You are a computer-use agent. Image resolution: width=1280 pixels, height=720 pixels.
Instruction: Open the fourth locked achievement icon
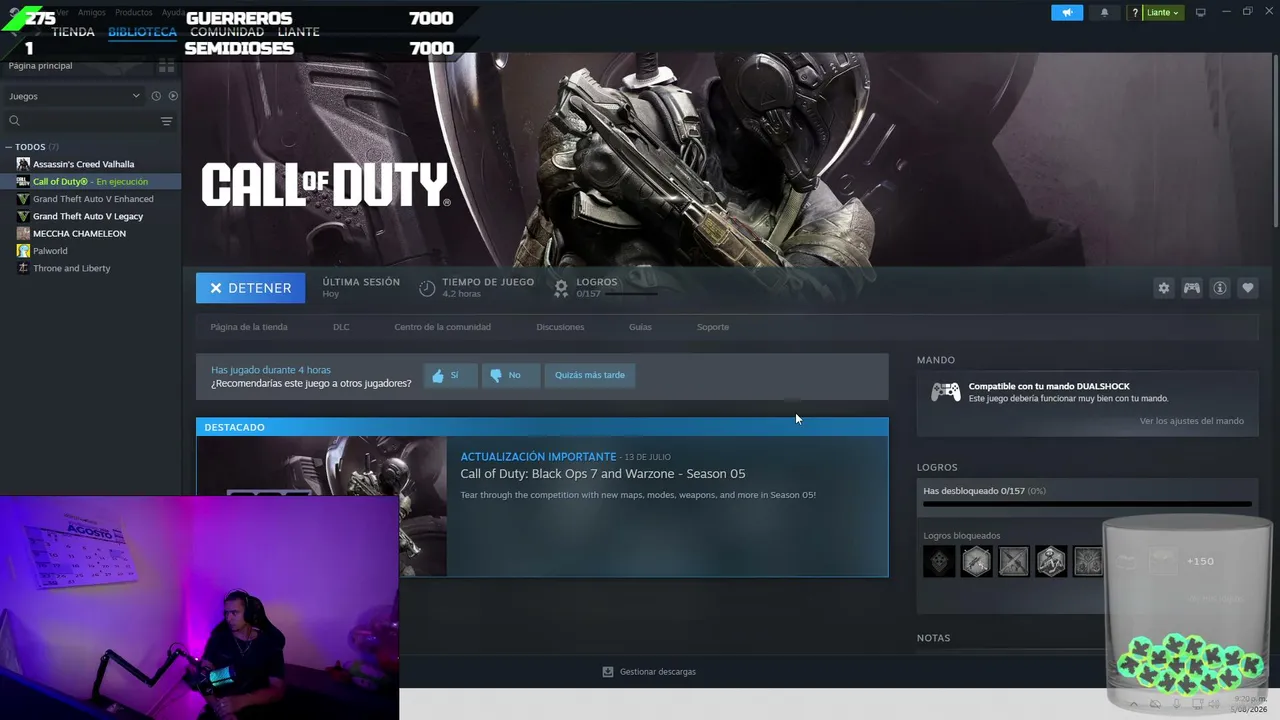pyautogui.click(x=1051, y=561)
